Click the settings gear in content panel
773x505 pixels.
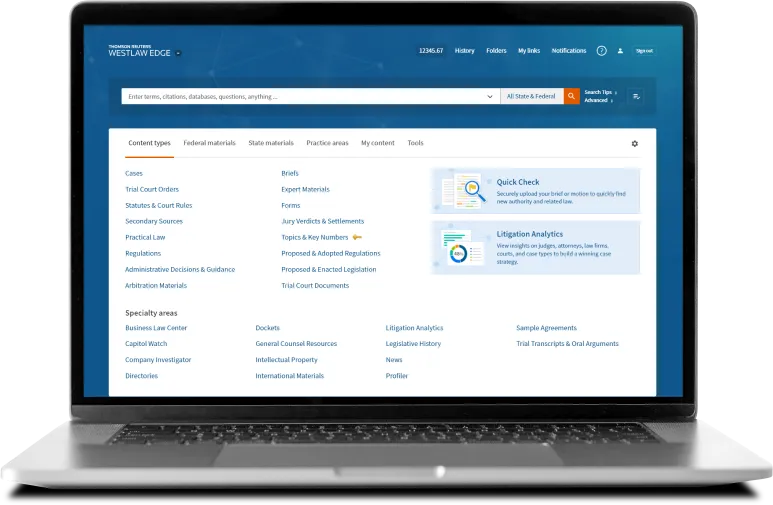[634, 144]
